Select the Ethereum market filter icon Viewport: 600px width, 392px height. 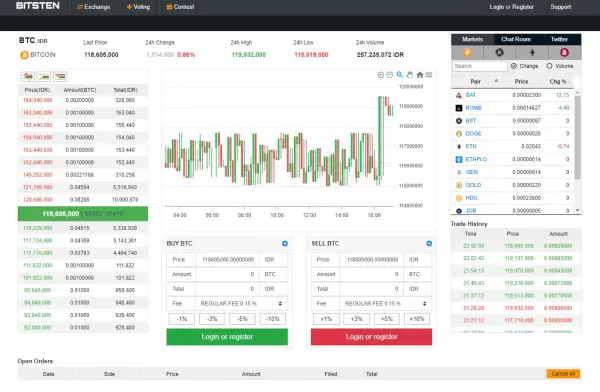(x=532, y=52)
